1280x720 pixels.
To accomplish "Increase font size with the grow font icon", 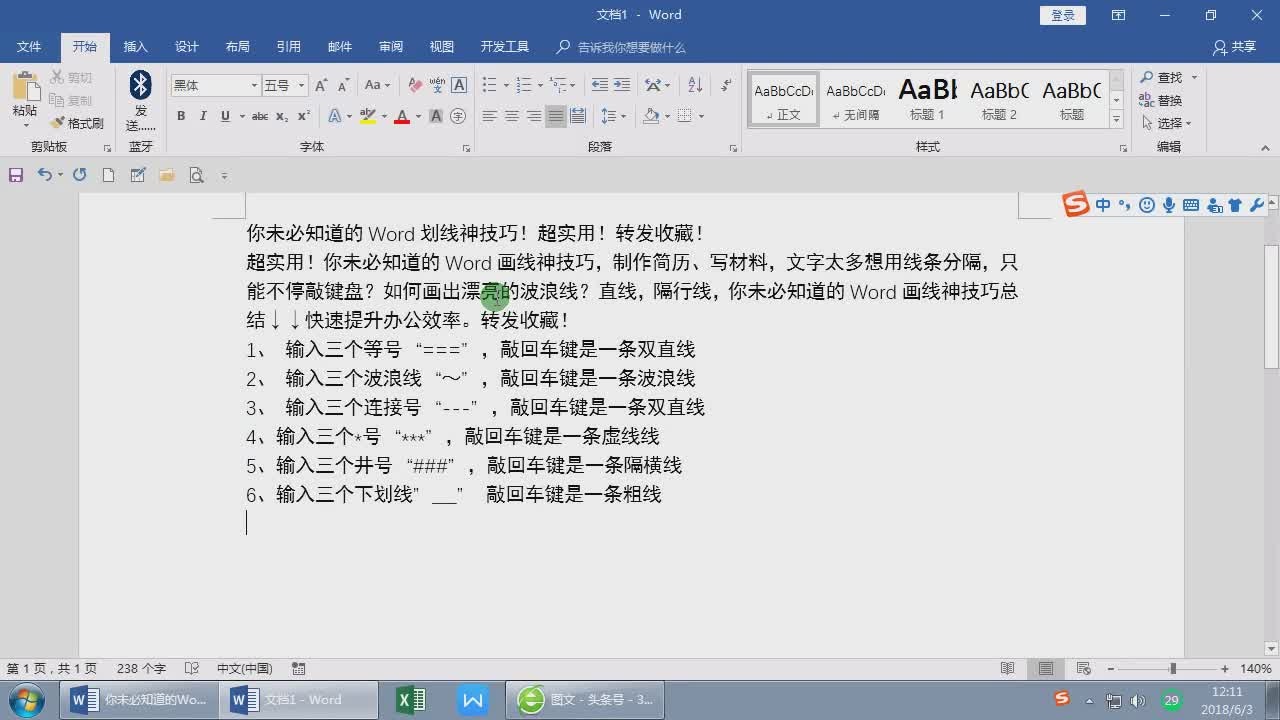I will click(321, 86).
